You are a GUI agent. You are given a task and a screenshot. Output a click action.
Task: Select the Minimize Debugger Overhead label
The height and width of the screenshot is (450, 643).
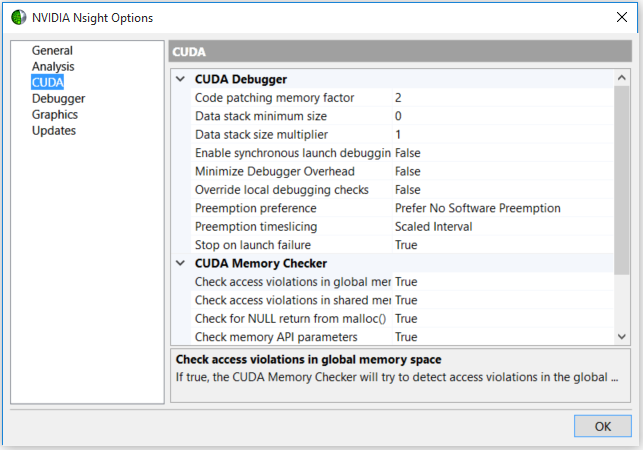point(275,171)
